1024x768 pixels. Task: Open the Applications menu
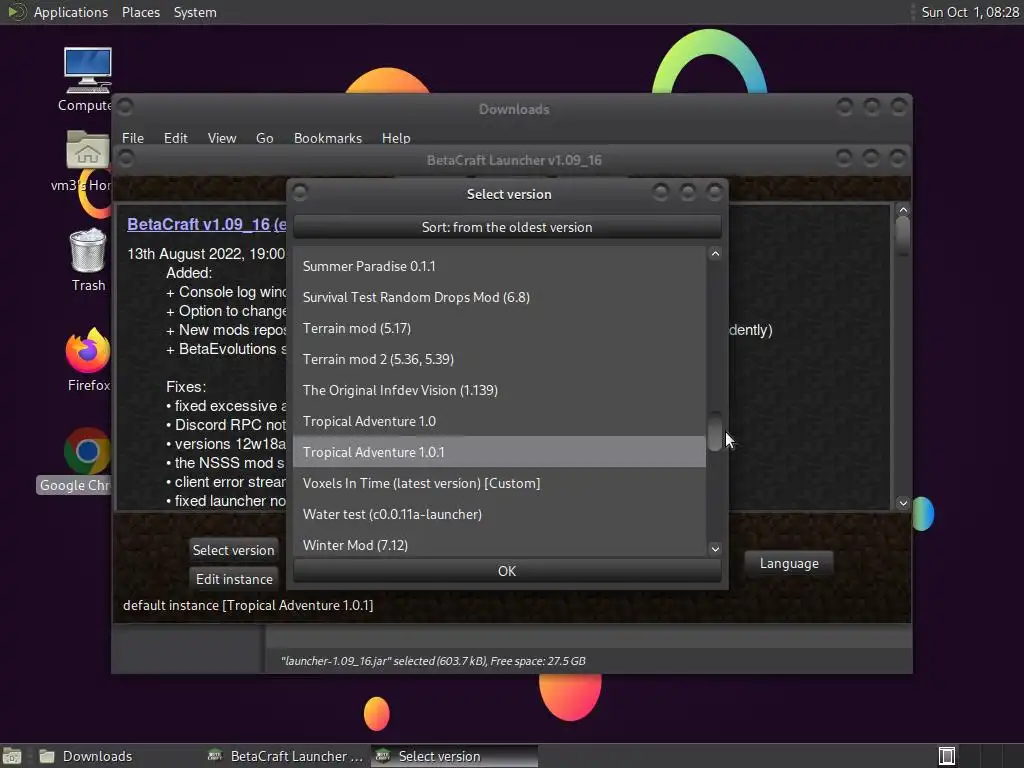[71, 12]
